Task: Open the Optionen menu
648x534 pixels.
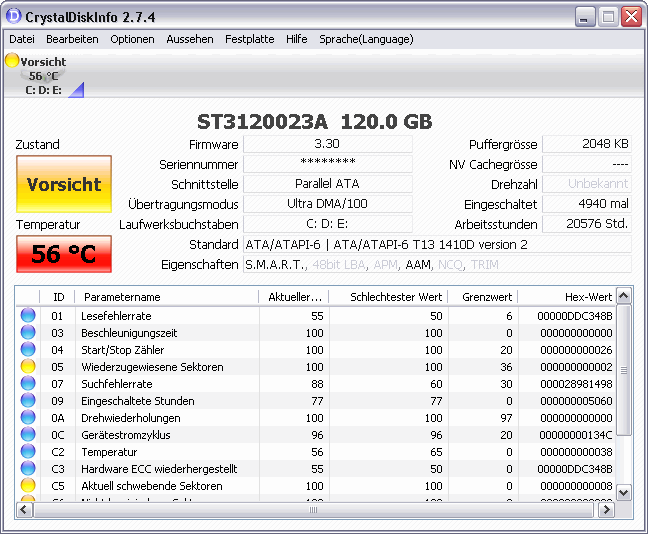Action: point(132,39)
